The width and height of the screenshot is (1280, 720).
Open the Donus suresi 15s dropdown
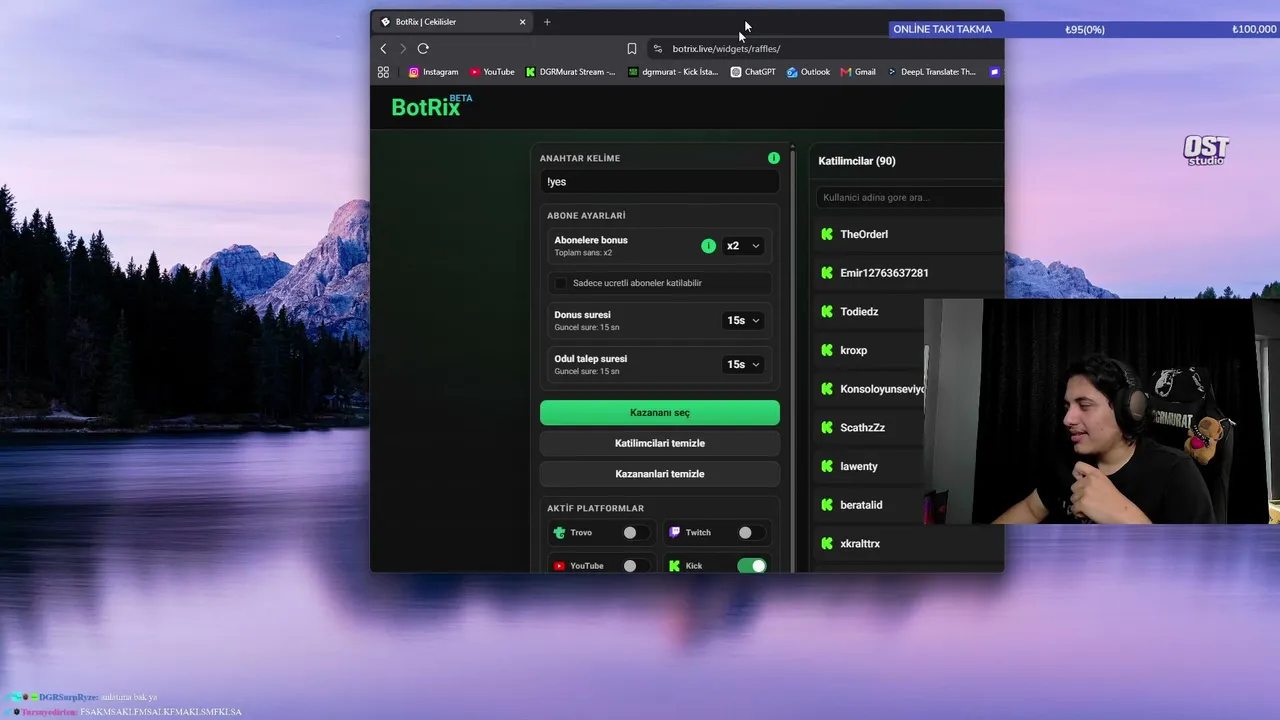click(x=743, y=320)
